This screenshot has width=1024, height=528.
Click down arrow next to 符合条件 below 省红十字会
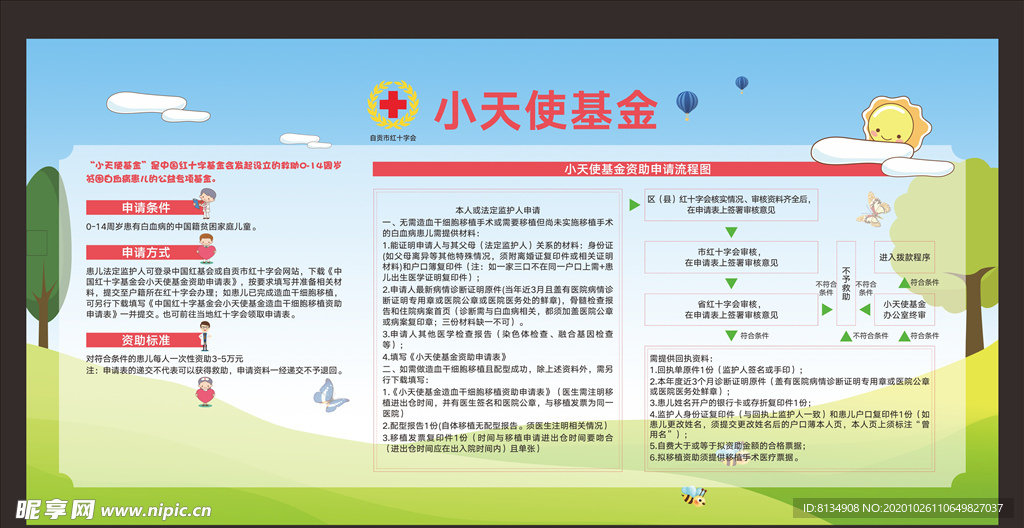[731, 335]
